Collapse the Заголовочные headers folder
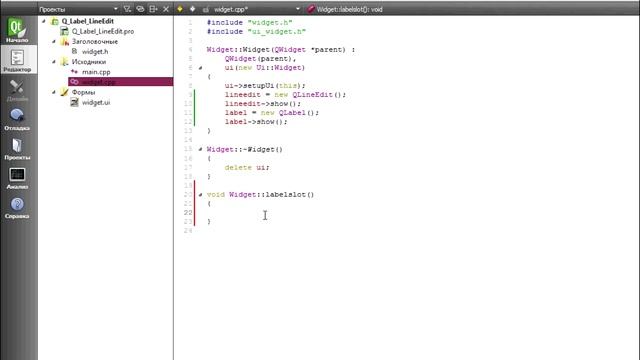This screenshot has height=360, width=640. pos(53,42)
